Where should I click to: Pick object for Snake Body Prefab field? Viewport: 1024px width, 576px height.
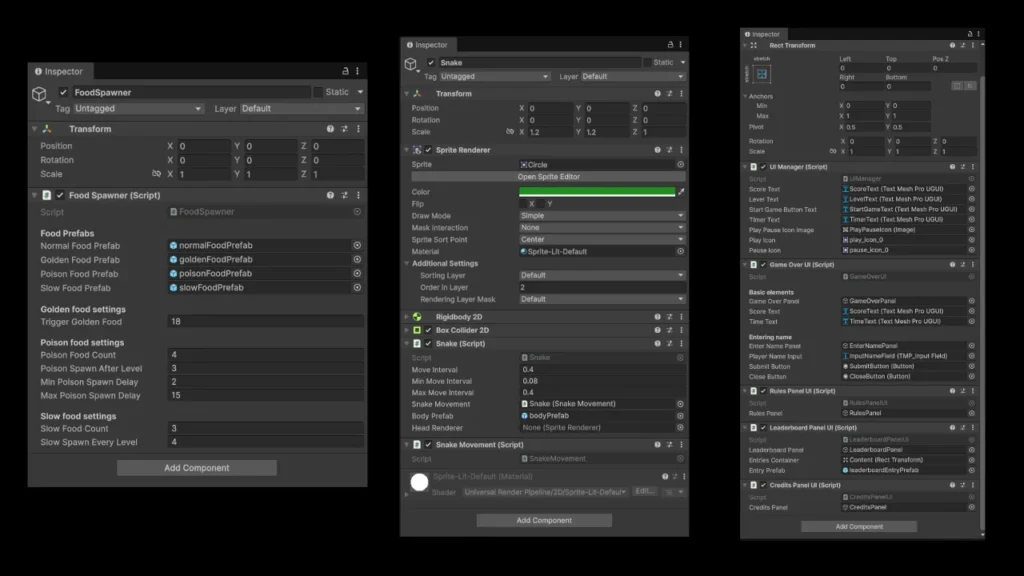(680, 416)
